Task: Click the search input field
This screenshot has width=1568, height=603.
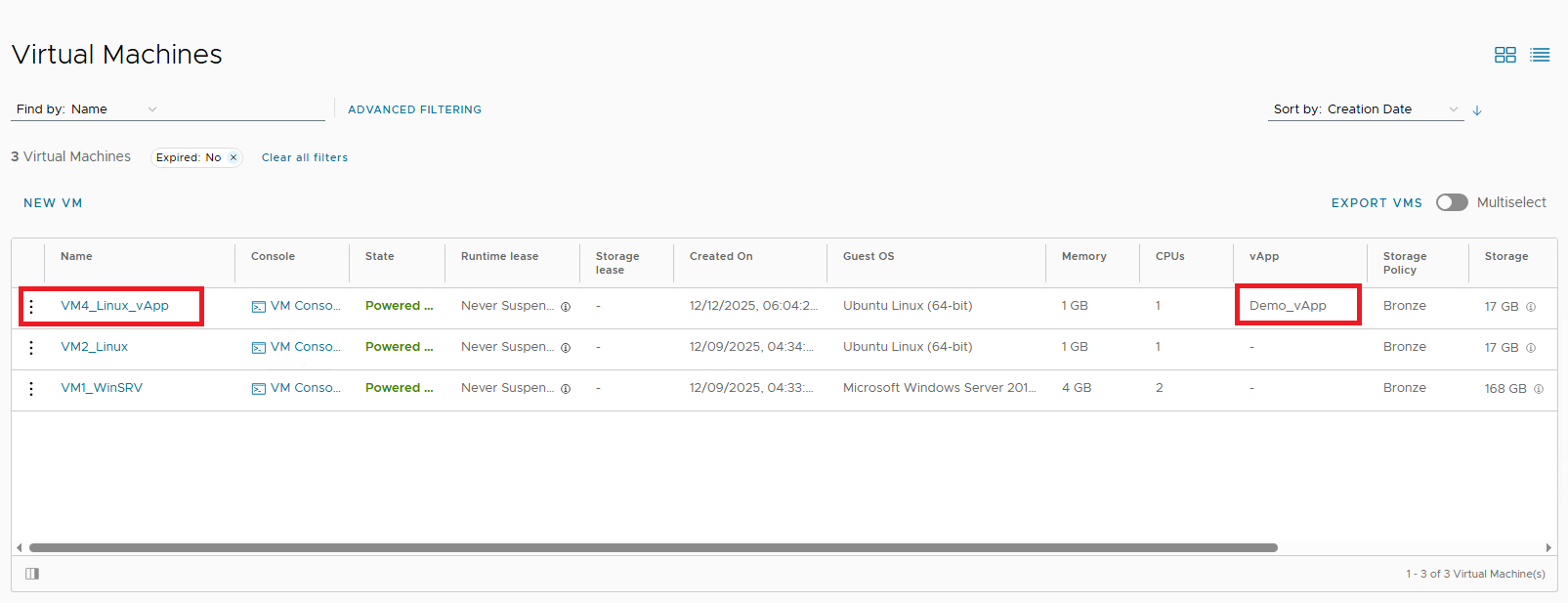Action: click(244, 109)
